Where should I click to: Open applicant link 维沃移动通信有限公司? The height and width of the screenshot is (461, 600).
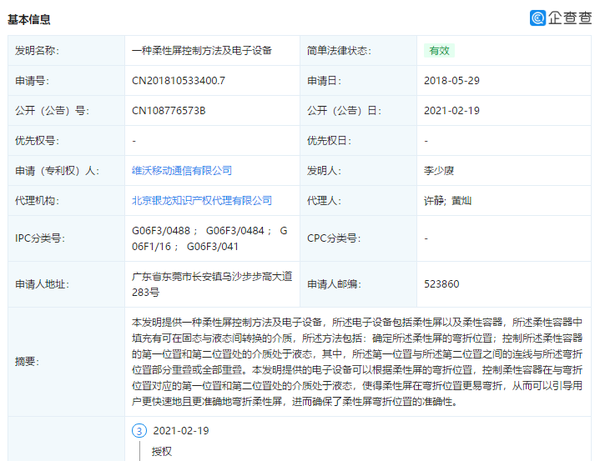click(182, 171)
